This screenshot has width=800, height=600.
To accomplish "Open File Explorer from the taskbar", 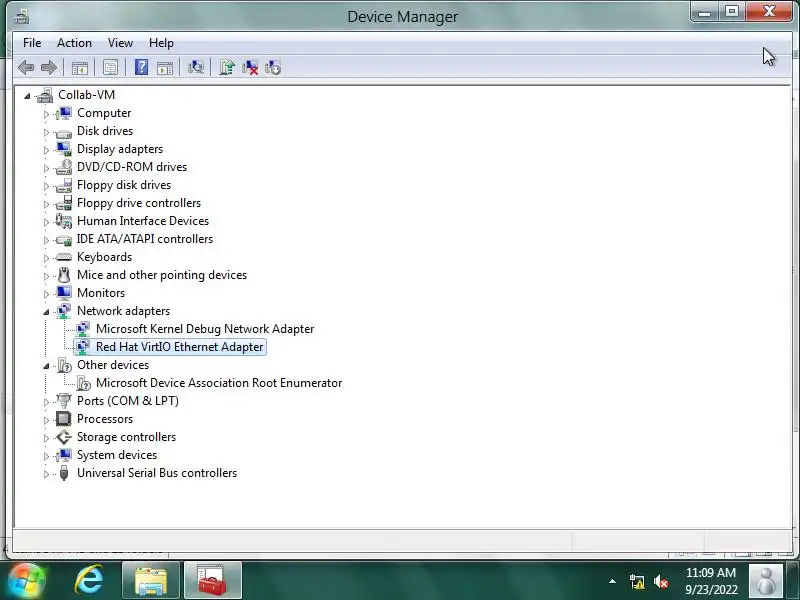I will 151,581.
